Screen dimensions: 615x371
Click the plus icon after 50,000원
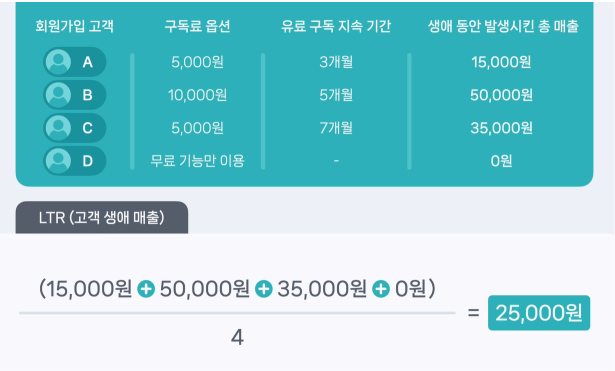pos(264,289)
